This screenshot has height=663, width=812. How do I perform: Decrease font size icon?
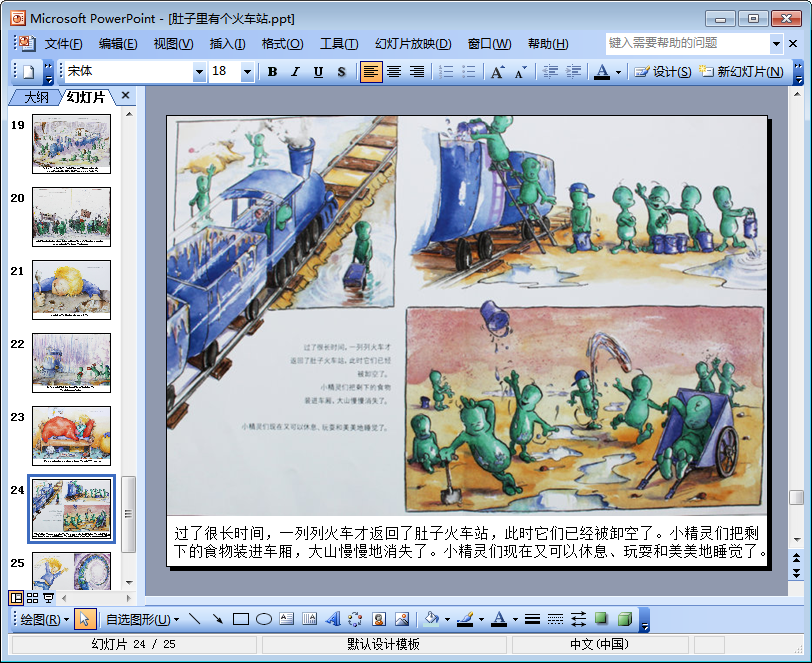click(520, 71)
